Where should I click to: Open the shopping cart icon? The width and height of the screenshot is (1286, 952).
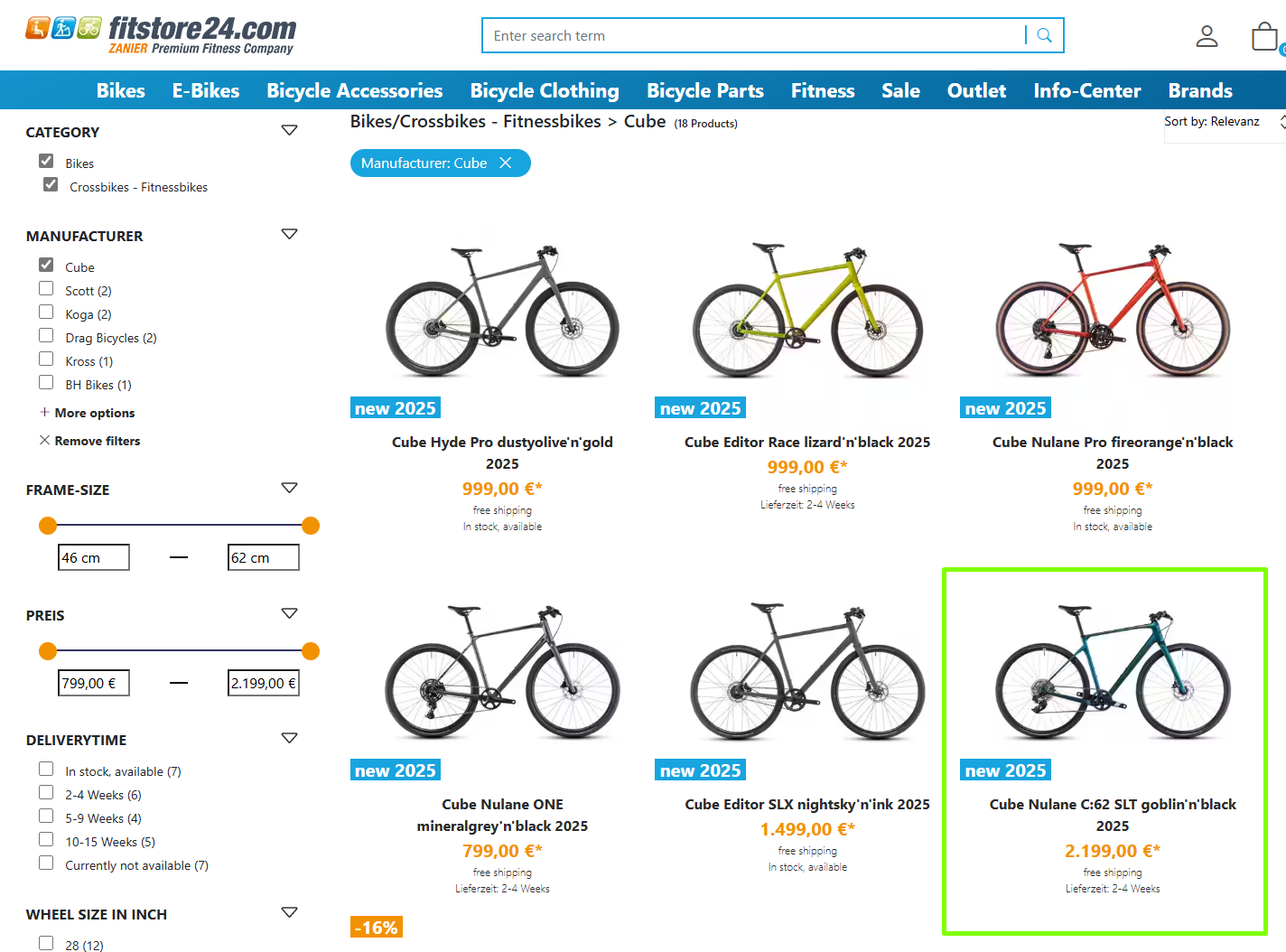tap(1264, 36)
